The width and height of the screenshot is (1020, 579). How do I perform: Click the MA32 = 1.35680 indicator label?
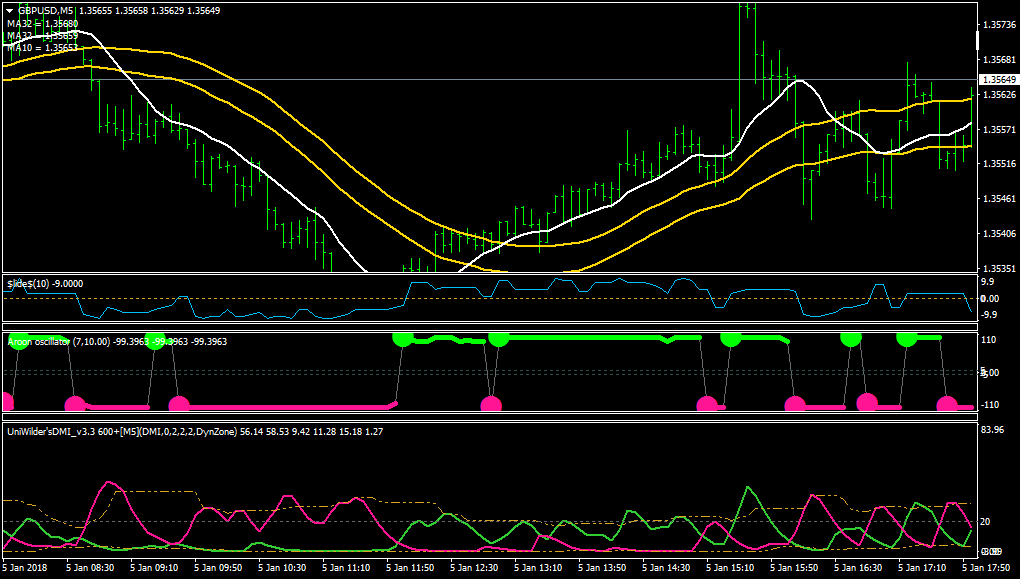coord(43,23)
